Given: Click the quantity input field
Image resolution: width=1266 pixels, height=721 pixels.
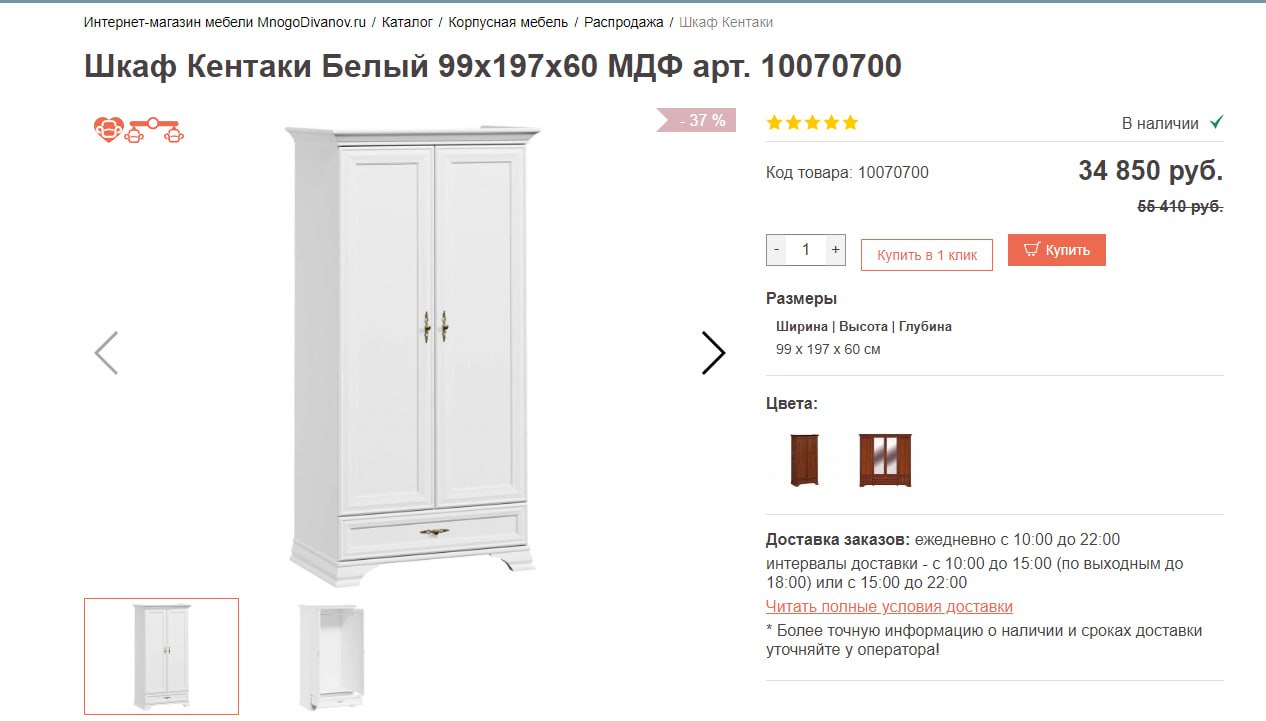Looking at the screenshot, I should pos(806,250).
